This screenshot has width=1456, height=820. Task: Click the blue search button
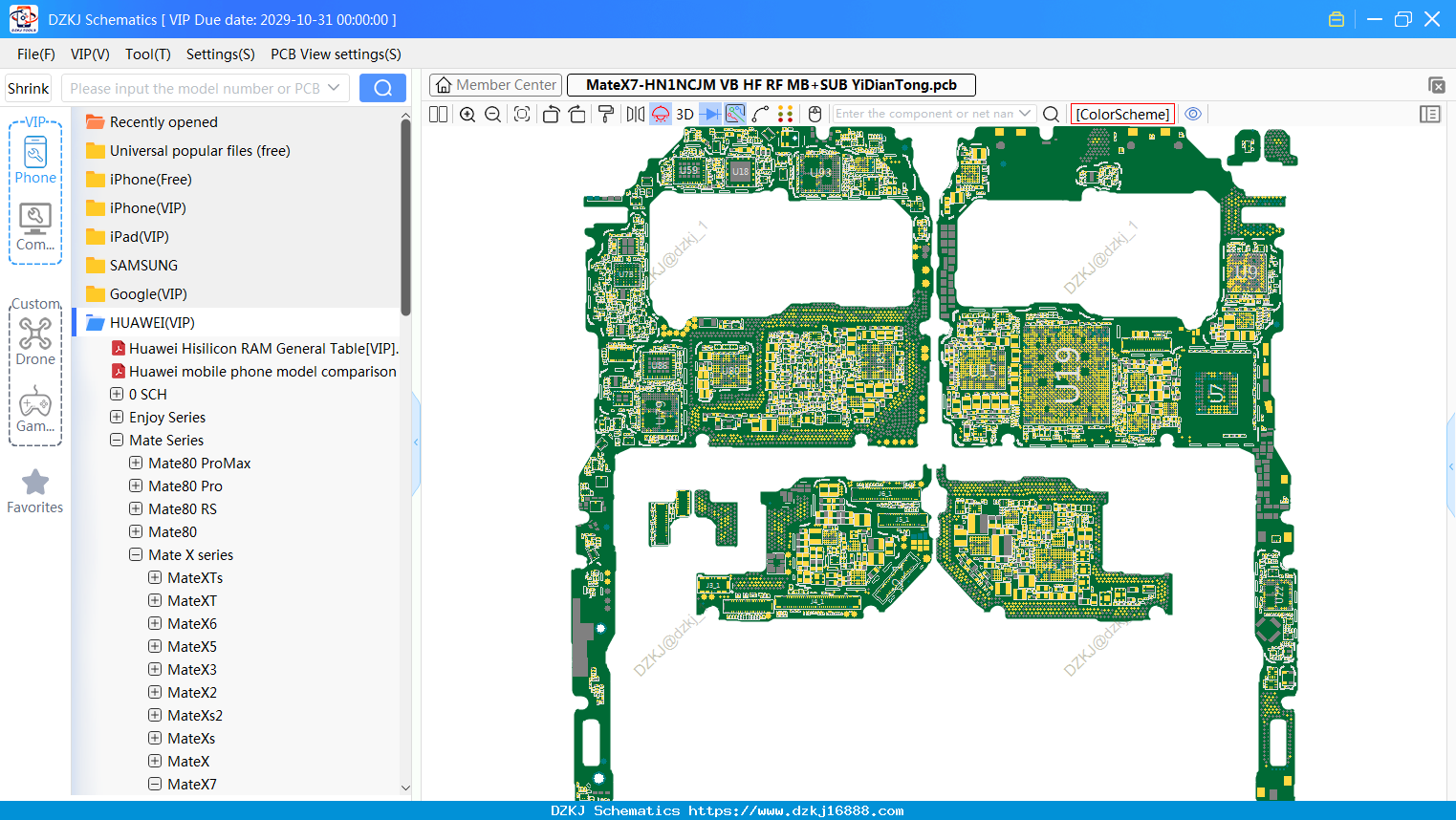coord(382,88)
